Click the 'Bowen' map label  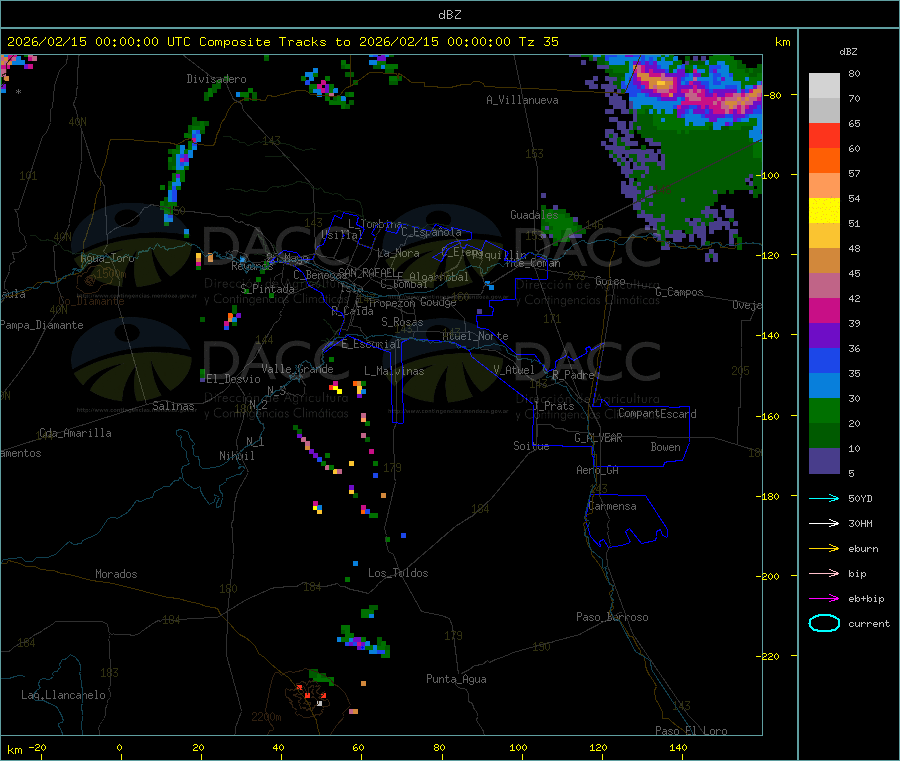[x=665, y=447]
